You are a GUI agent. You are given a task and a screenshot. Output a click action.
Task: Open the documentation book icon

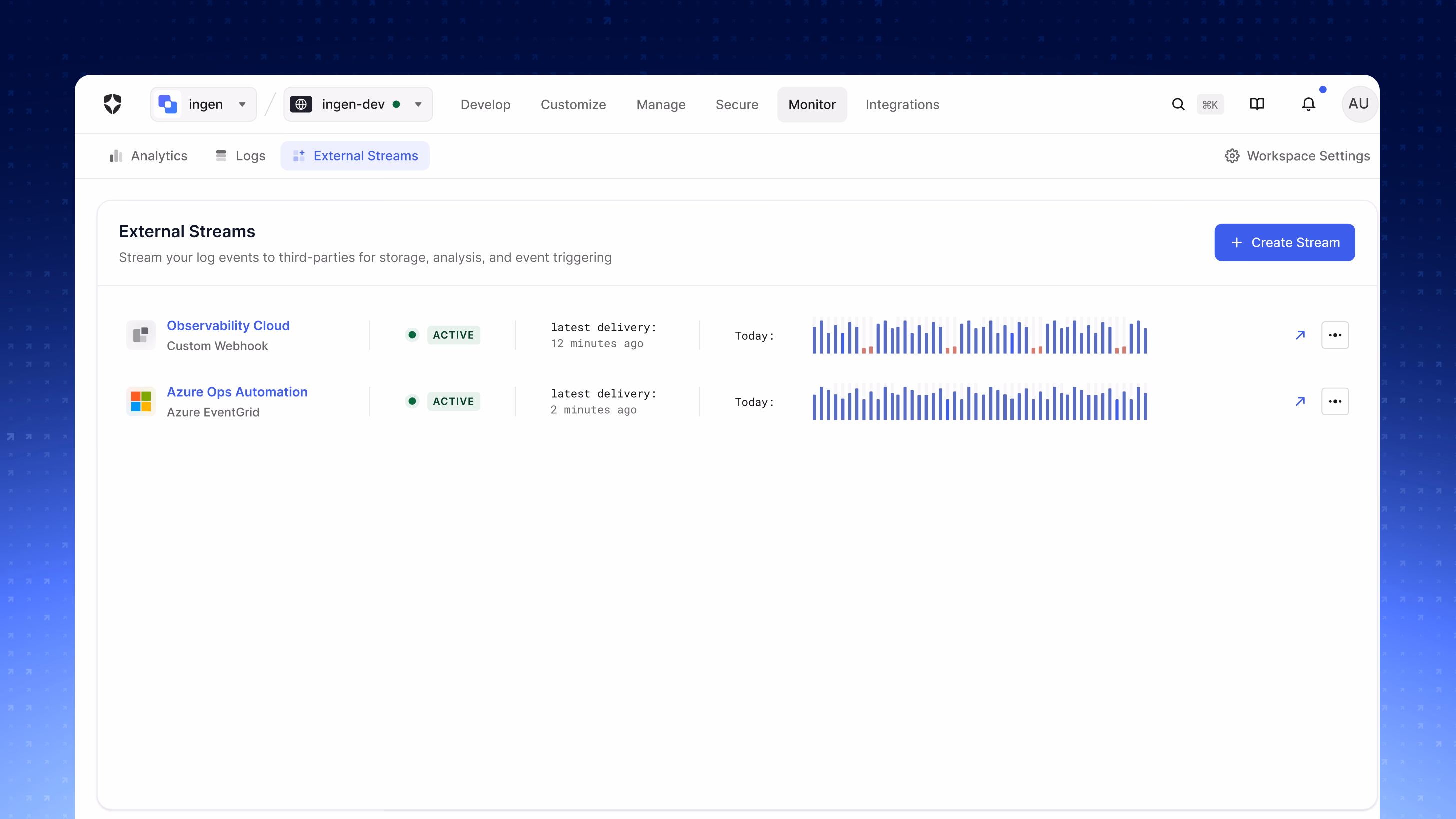pyautogui.click(x=1257, y=104)
